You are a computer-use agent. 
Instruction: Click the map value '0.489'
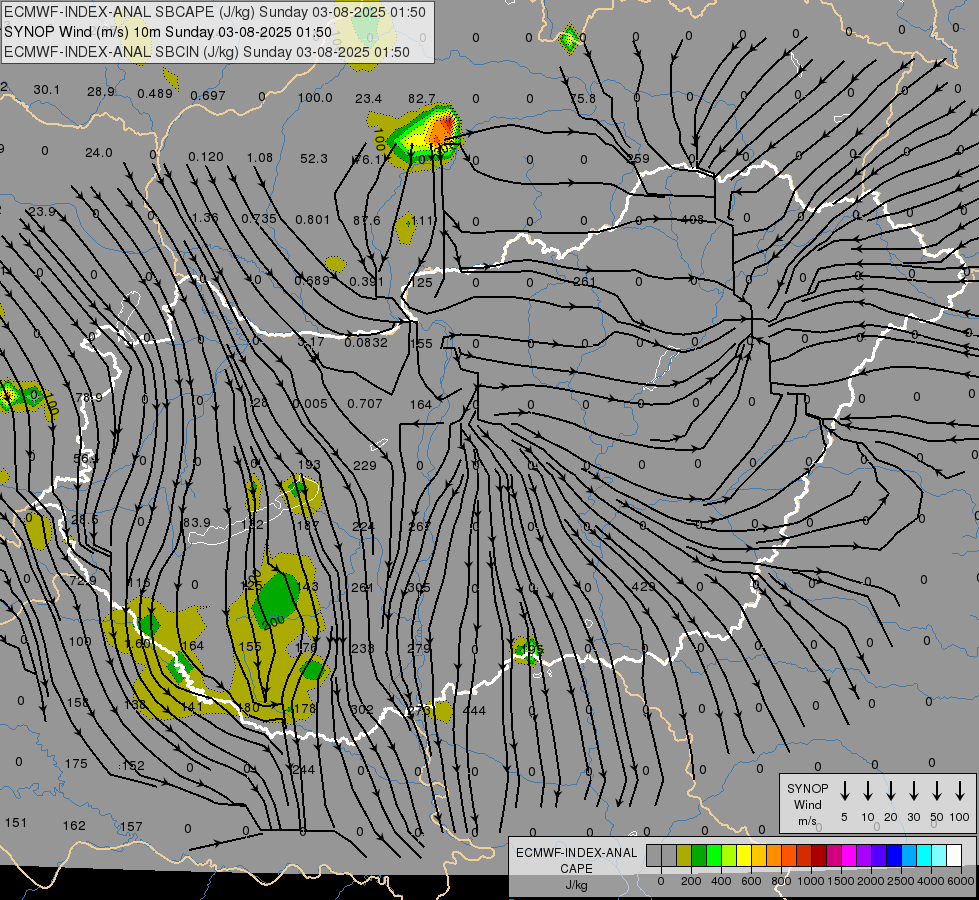point(155,94)
